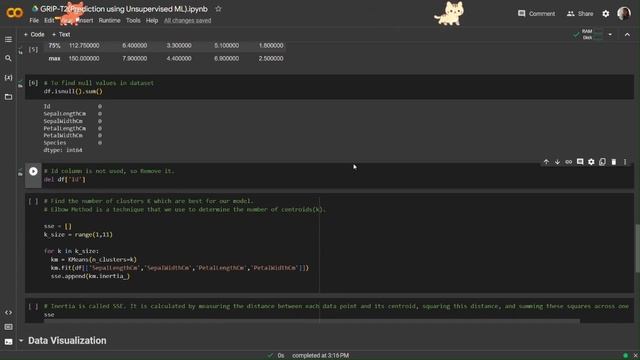Move the selected cell down
The height and width of the screenshot is (360, 640).
pos(557,162)
